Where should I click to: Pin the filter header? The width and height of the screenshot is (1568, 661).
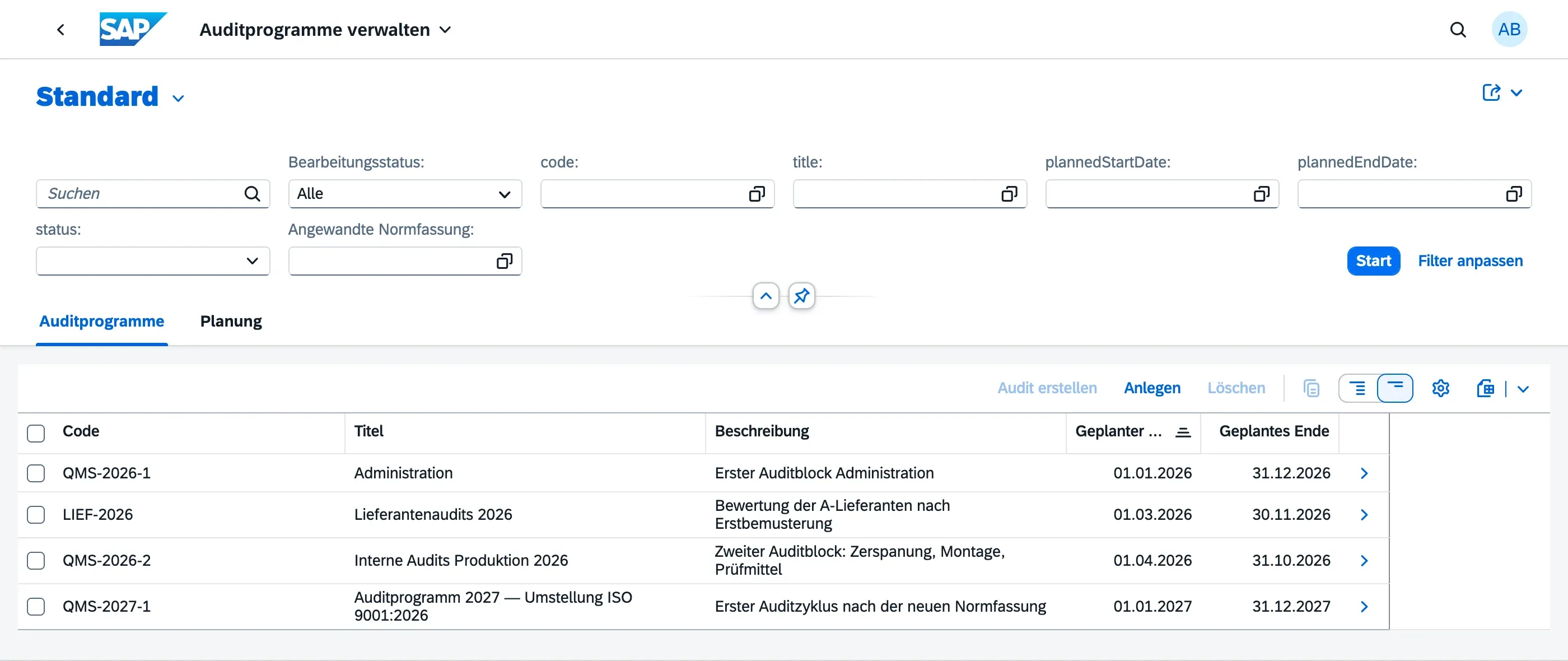802,296
